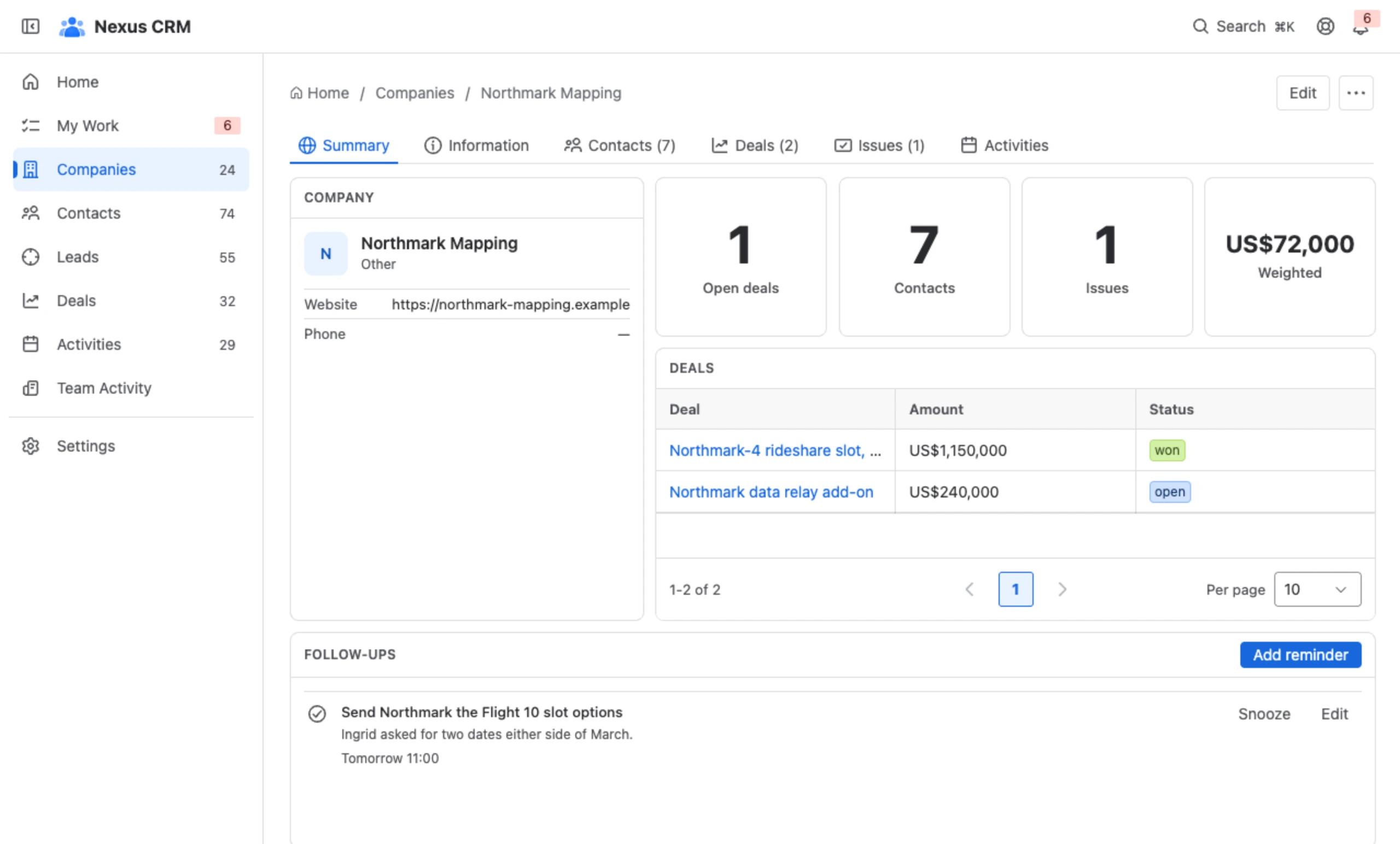The image size is (1400, 844).
Task: Click the Contacts people icon in sidebar
Action: [31, 213]
